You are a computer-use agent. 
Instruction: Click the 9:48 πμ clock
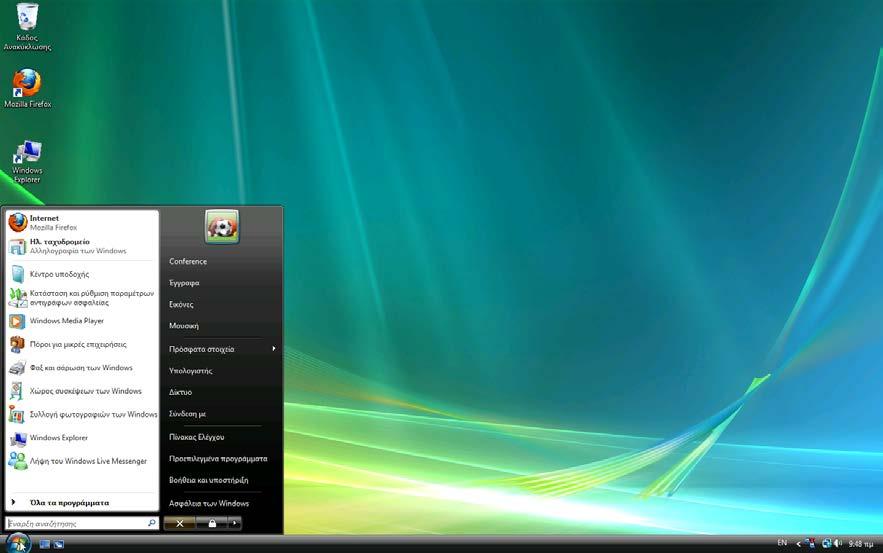[860, 544]
